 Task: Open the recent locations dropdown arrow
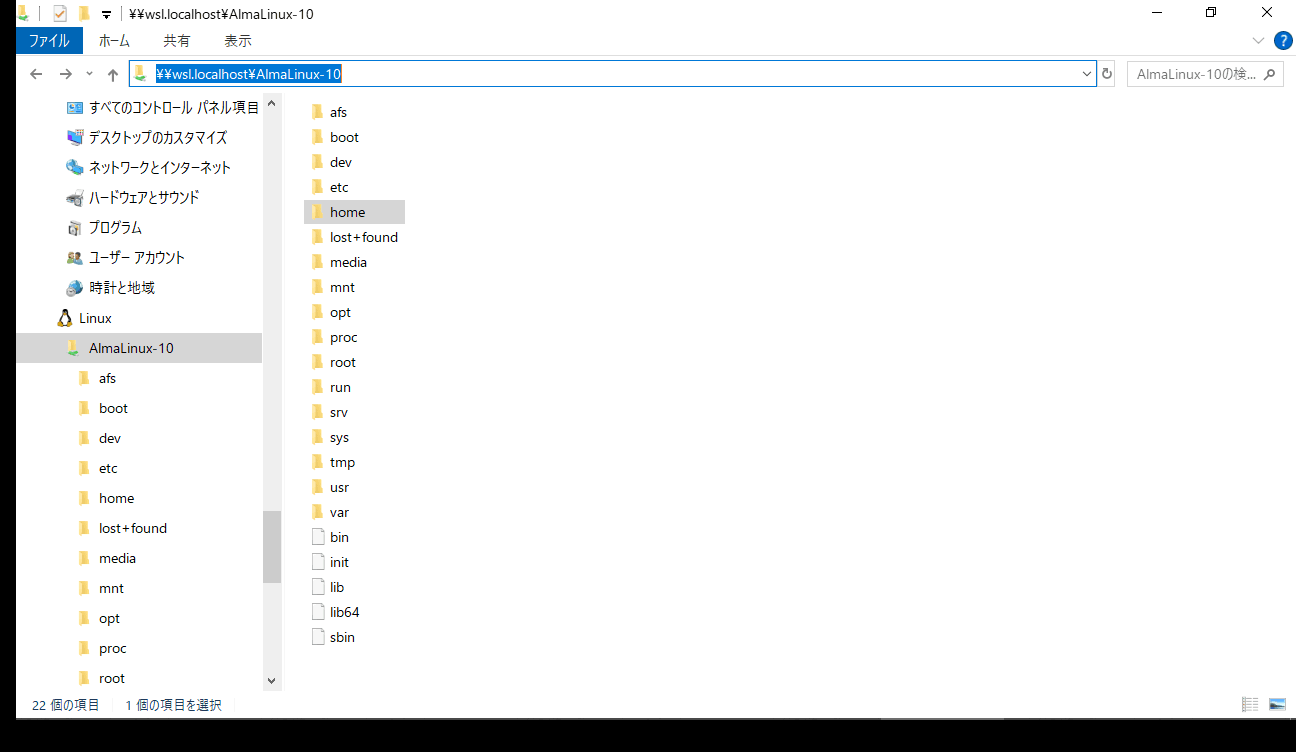tap(89, 74)
